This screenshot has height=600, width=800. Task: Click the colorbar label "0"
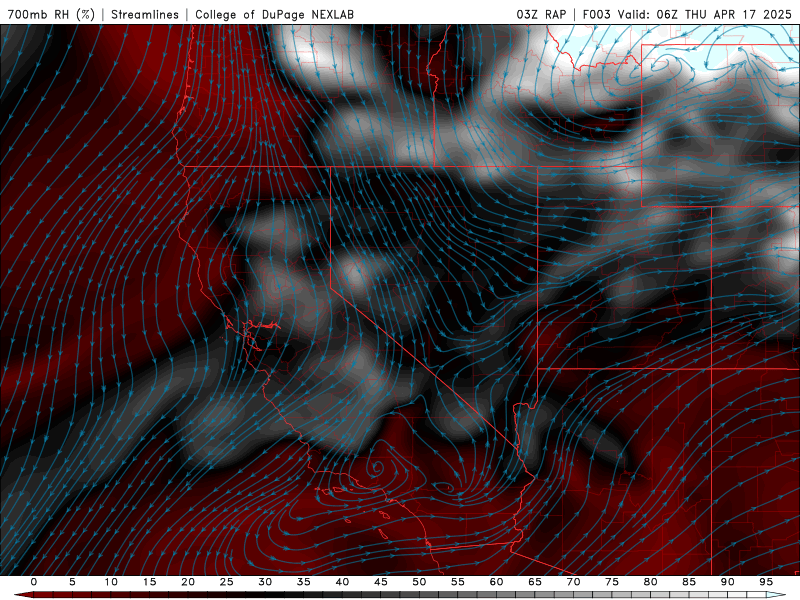pos(34,582)
